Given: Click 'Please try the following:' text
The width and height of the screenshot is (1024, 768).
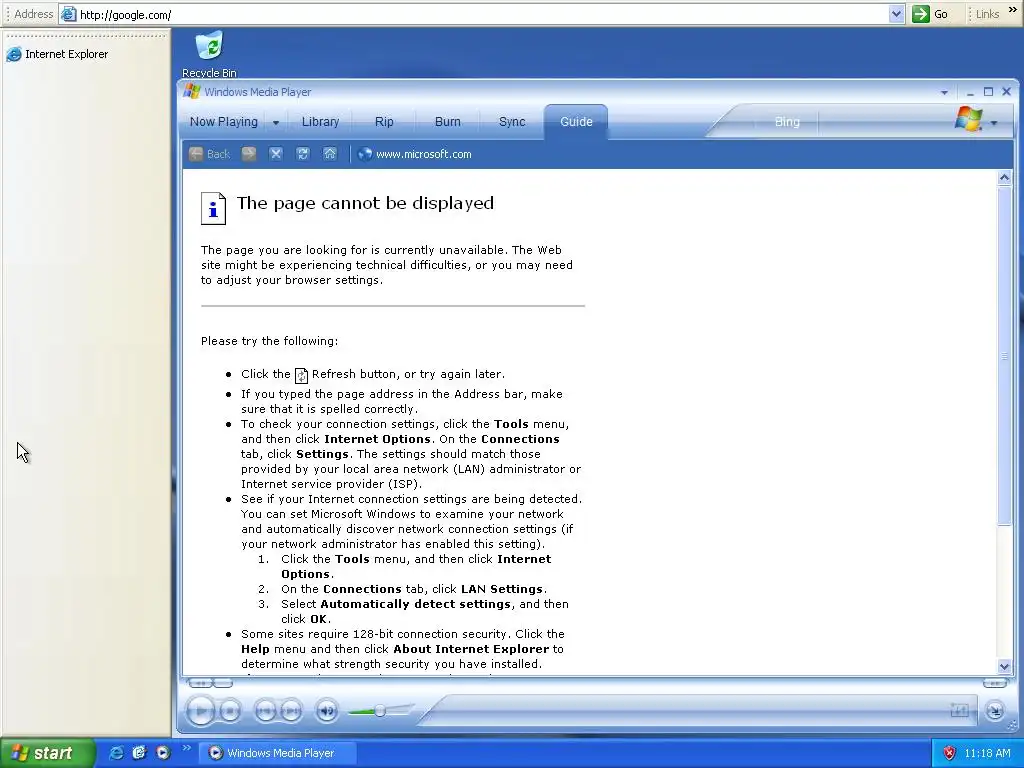Looking at the screenshot, I should 270,341.
